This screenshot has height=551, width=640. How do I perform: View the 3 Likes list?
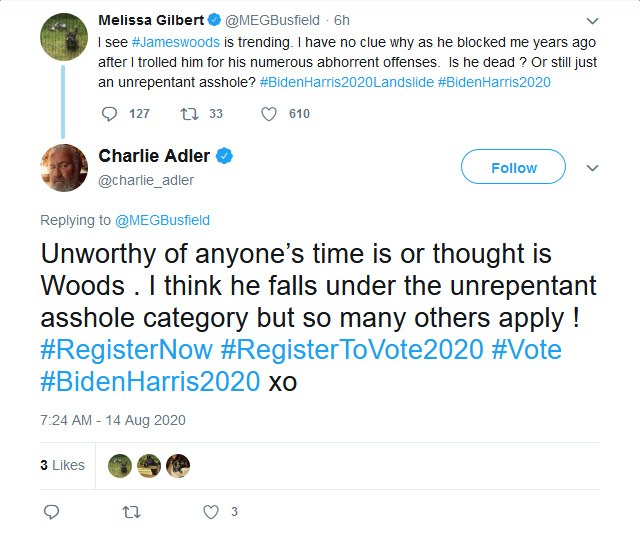(62, 465)
